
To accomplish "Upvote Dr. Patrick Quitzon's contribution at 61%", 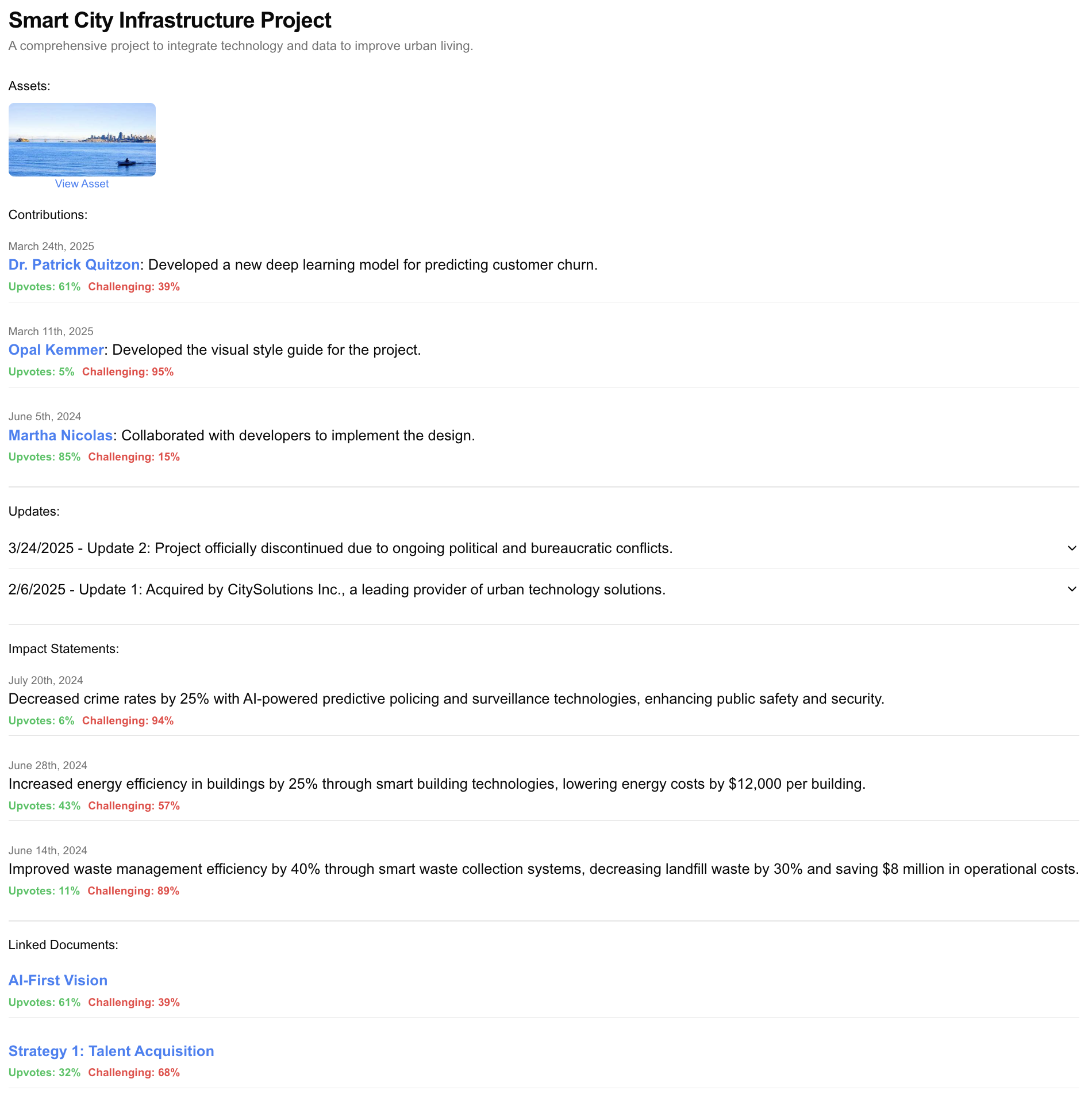I will click(x=44, y=286).
